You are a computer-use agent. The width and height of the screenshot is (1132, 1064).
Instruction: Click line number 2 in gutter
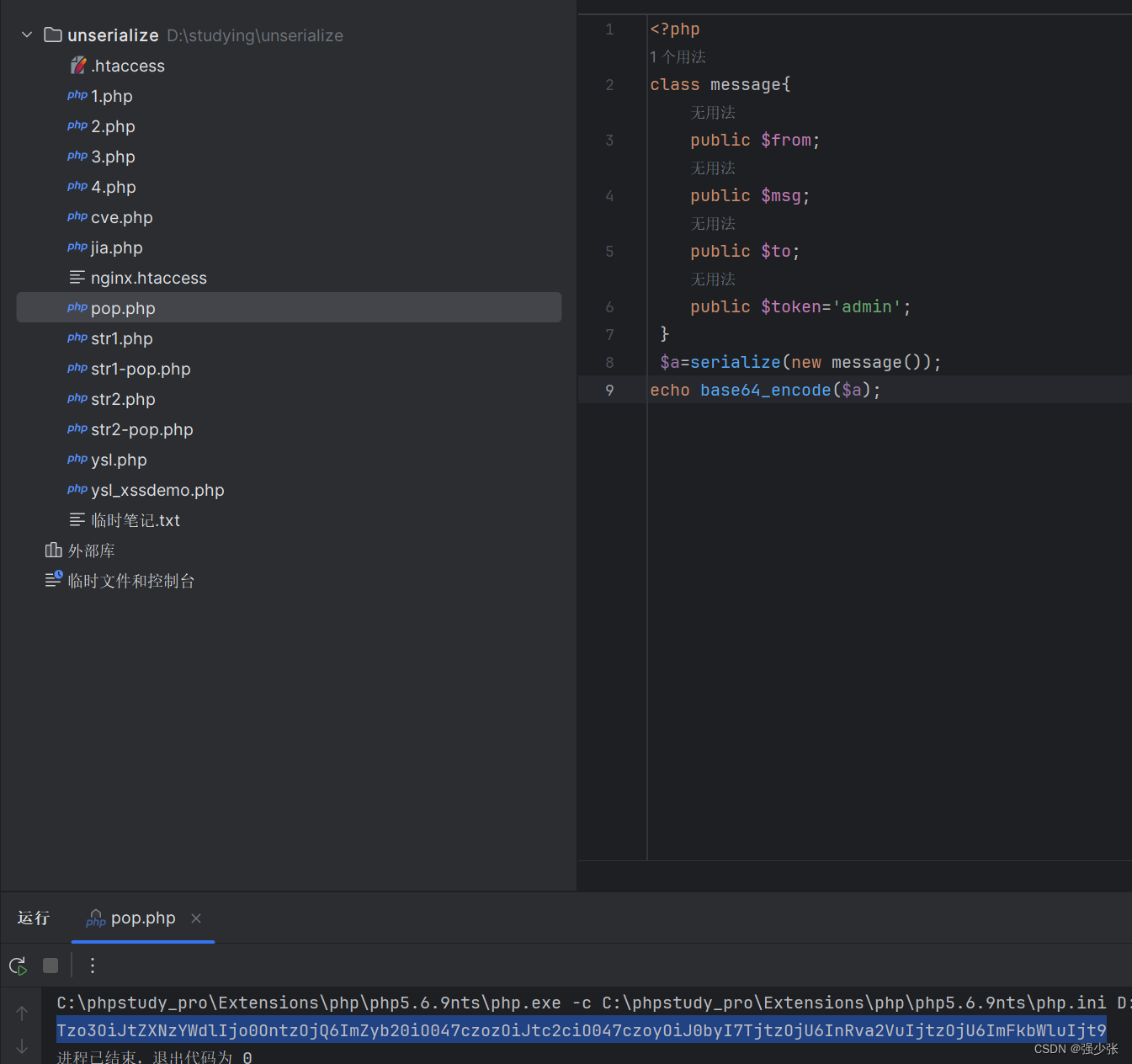pos(609,85)
